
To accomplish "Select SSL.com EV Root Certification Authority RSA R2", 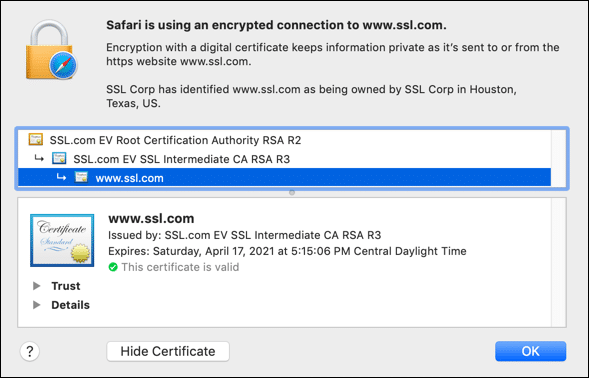I will (284, 140).
